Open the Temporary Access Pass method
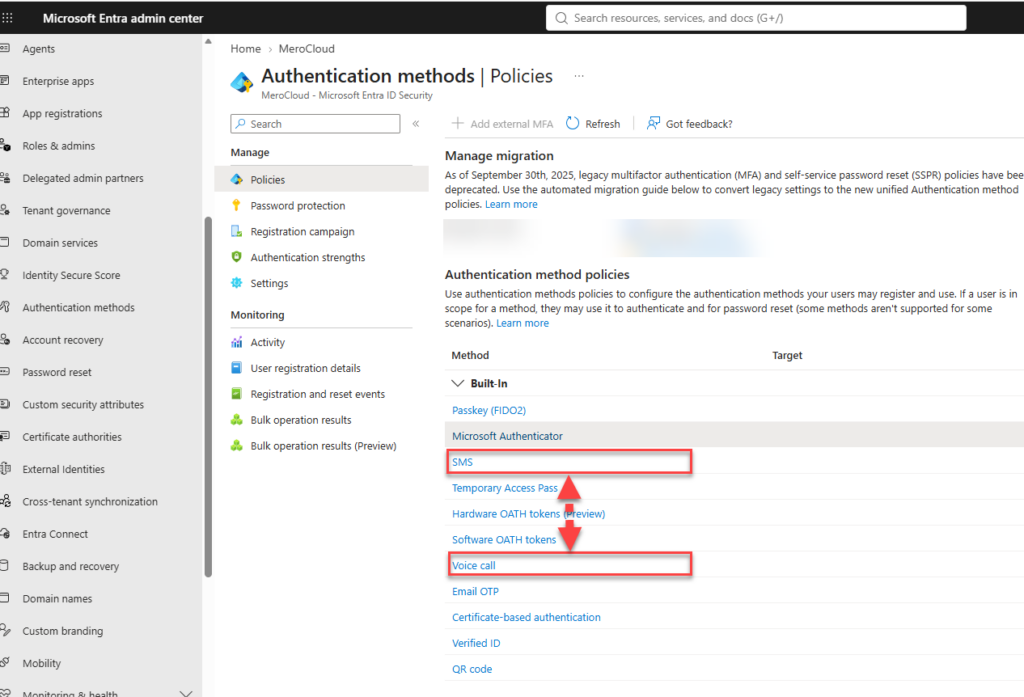The height and width of the screenshot is (697, 1024). click(x=505, y=488)
